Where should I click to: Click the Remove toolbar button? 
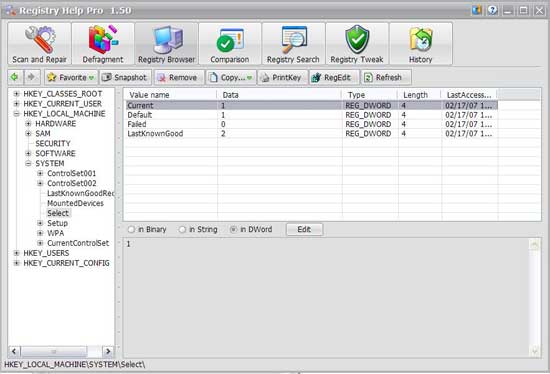pos(179,77)
